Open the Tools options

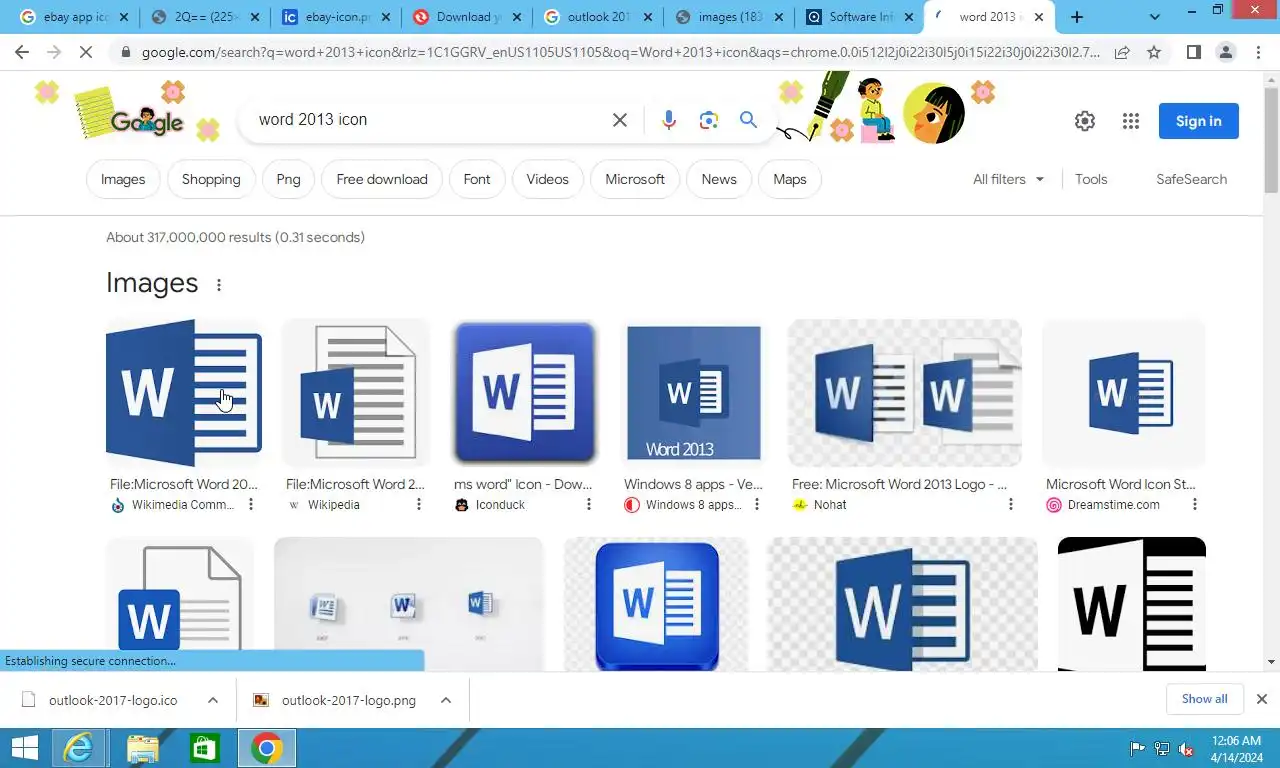pyautogui.click(x=1091, y=179)
